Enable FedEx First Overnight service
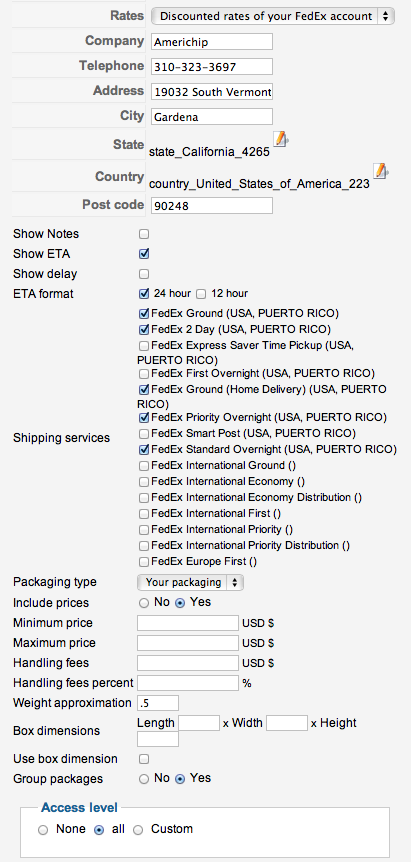The height and width of the screenshot is (862, 411). pyautogui.click(x=143, y=374)
